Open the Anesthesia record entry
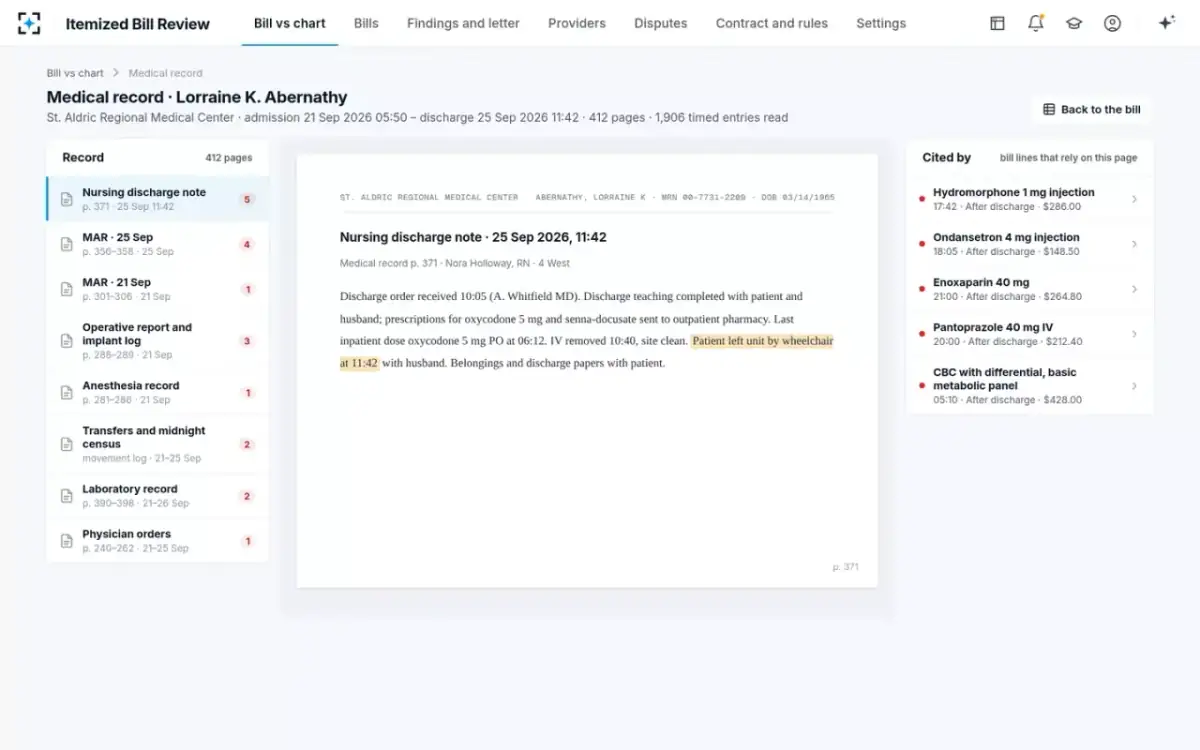Screen dimensions: 1200x750 [157, 393]
